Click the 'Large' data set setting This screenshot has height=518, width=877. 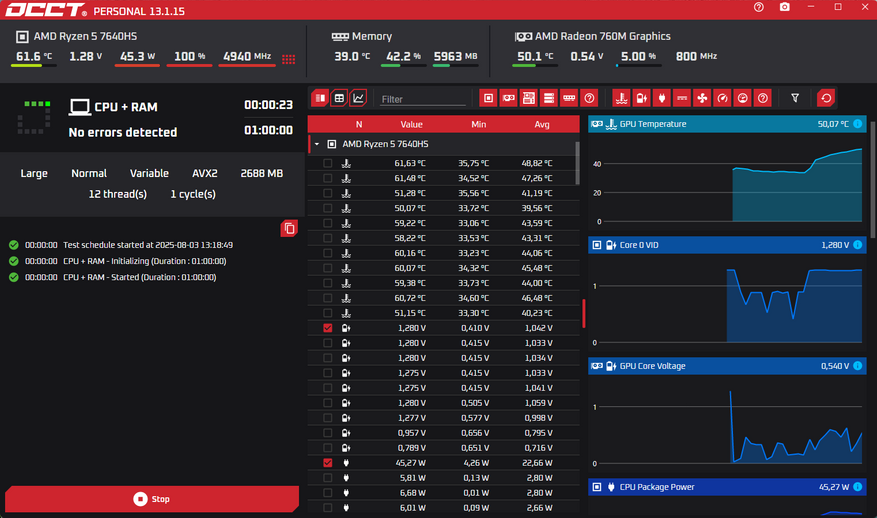[x=34, y=173]
